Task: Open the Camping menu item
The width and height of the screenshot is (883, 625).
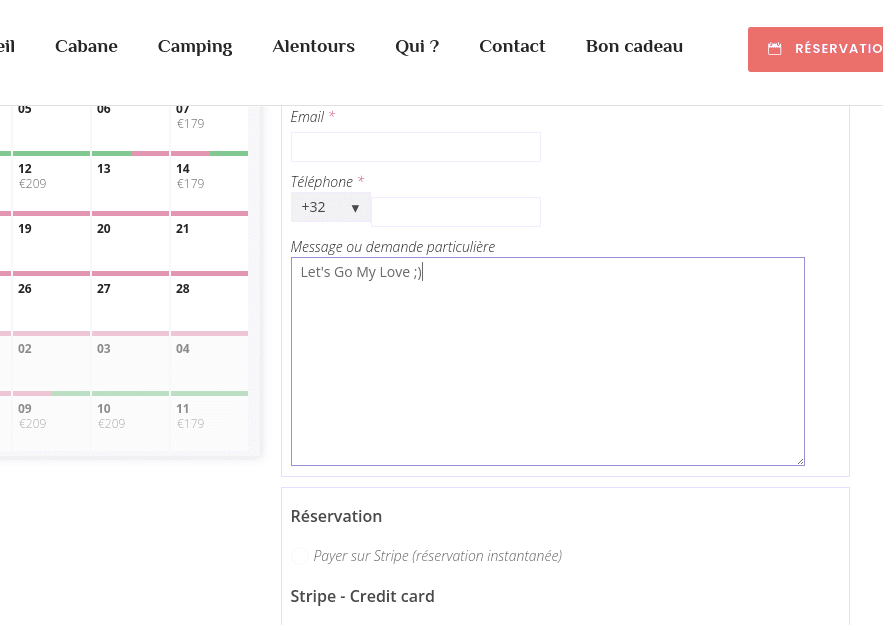Action: tap(195, 46)
